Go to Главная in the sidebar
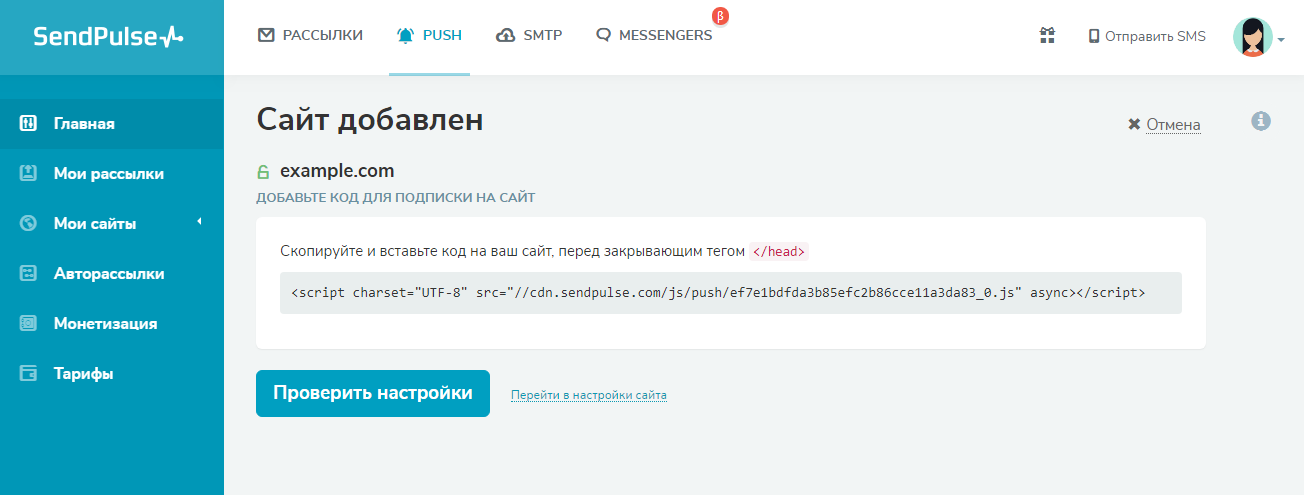This screenshot has width=1304, height=495. pos(112,124)
